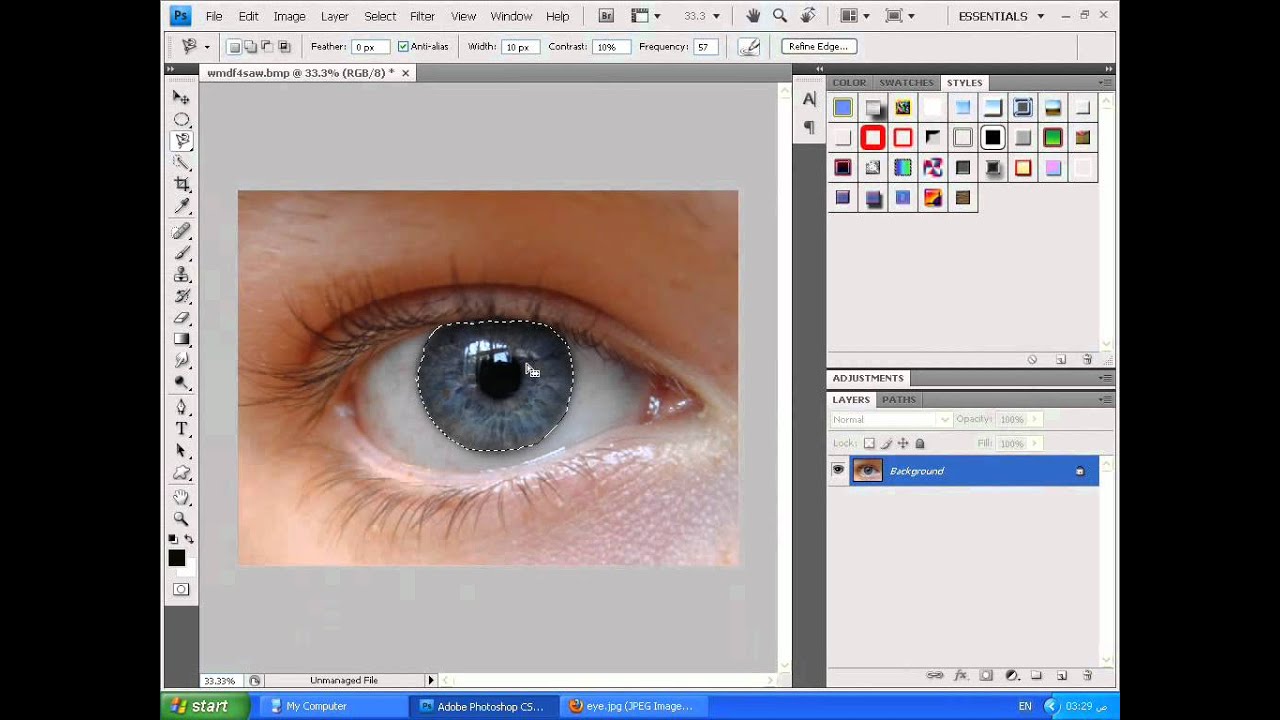
Task: Choose the Eraser tool
Action: point(181,318)
